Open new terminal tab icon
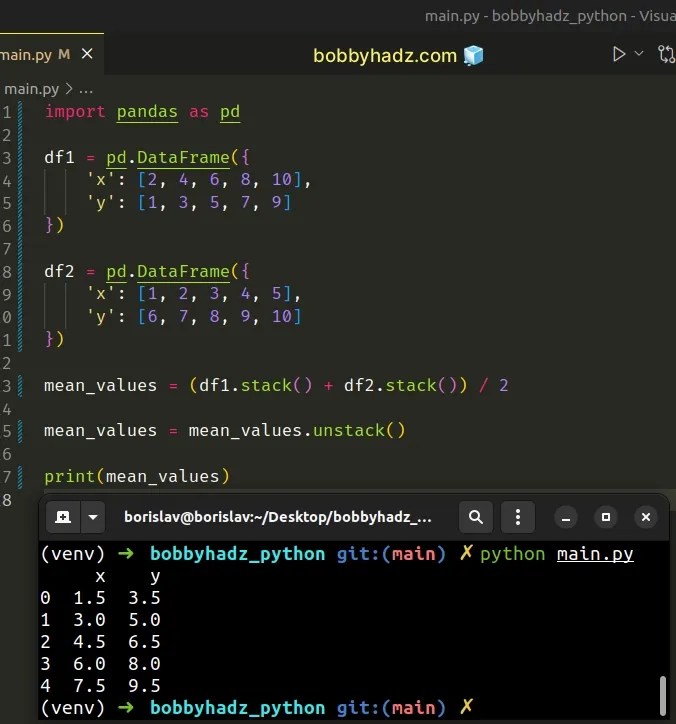This screenshot has height=724, width=676. (63, 517)
